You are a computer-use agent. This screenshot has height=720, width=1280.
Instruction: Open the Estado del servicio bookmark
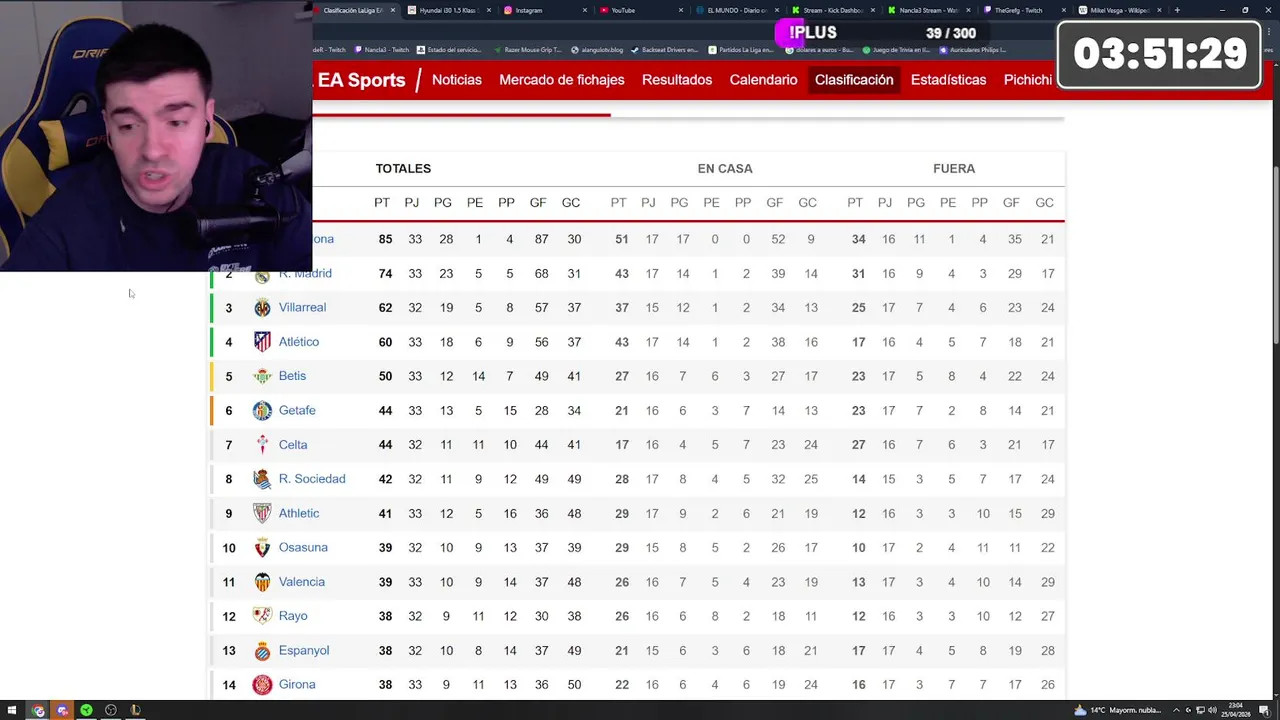click(x=450, y=49)
